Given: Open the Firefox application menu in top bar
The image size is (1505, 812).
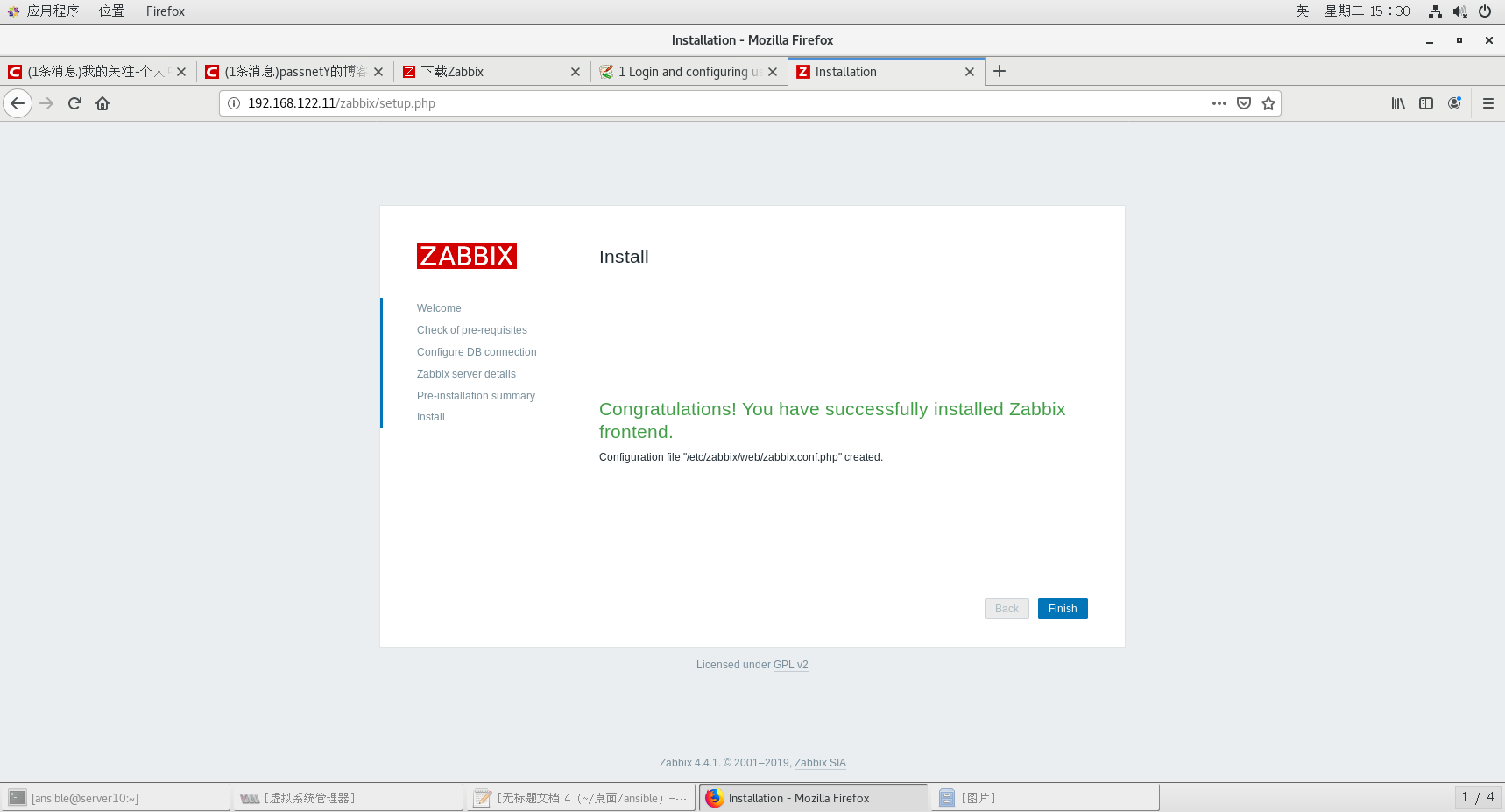Looking at the screenshot, I should point(165,11).
